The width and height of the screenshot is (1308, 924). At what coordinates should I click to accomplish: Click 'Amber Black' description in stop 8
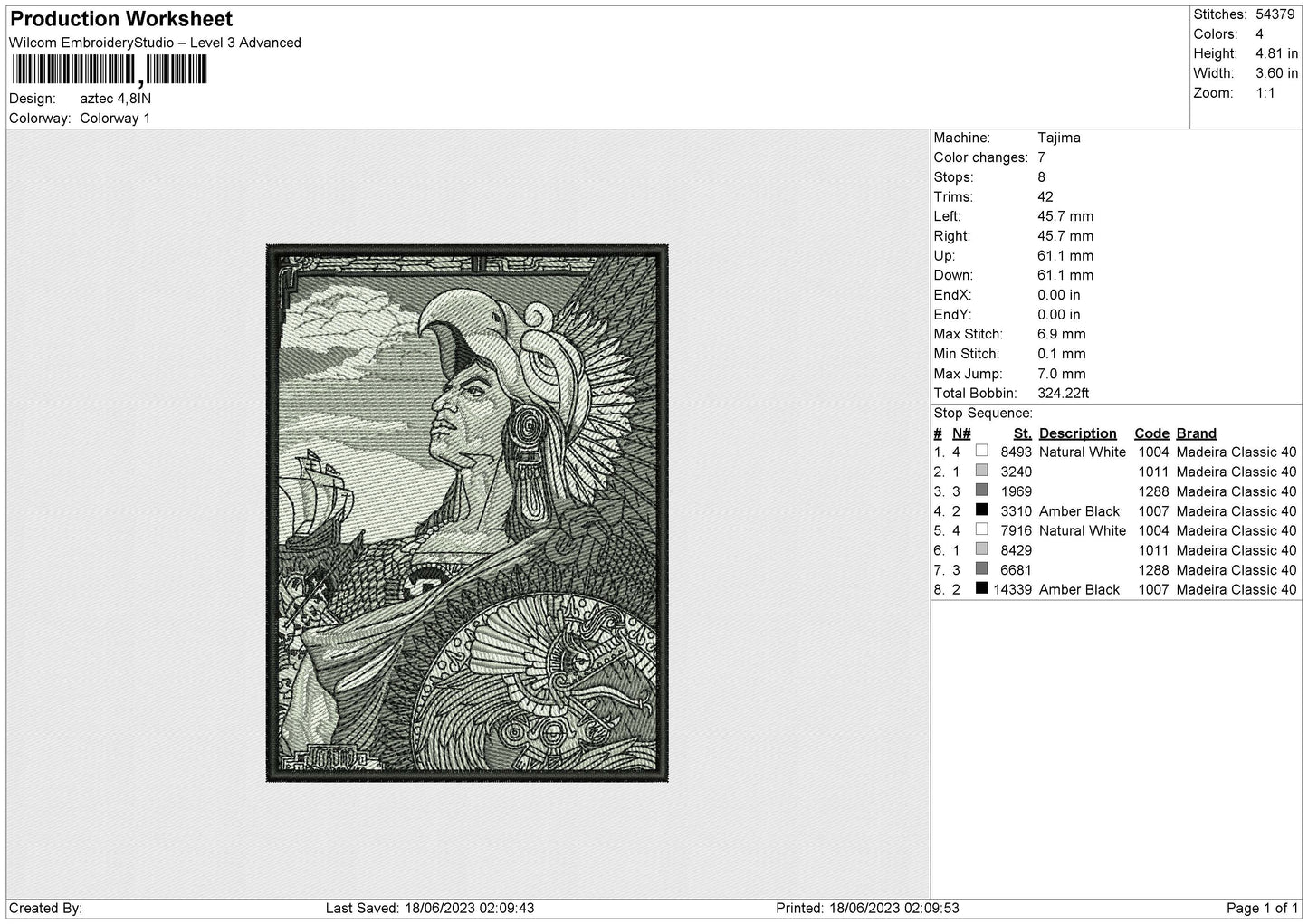[x=1080, y=590]
